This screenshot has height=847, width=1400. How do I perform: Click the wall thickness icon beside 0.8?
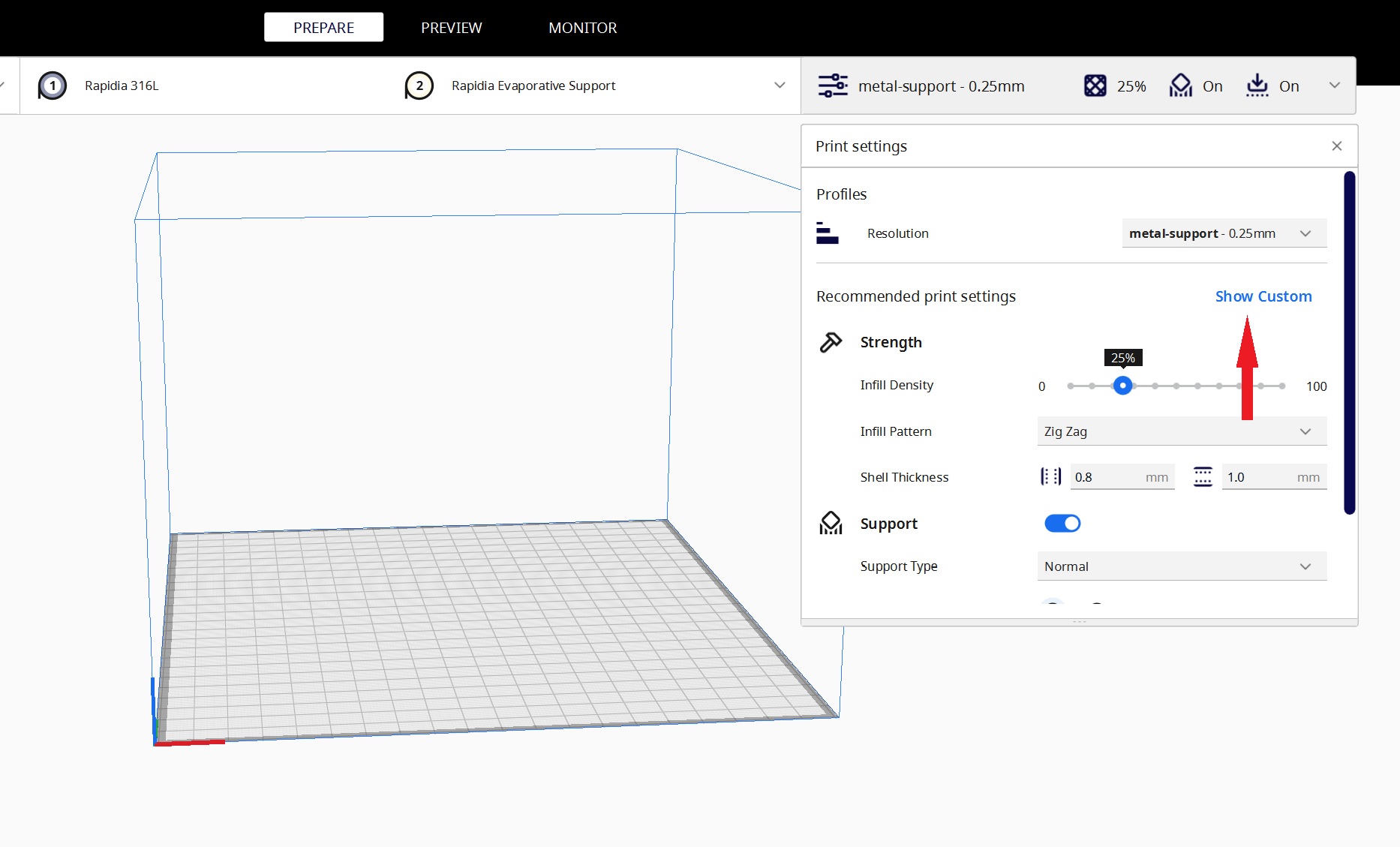pyautogui.click(x=1050, y=477)
